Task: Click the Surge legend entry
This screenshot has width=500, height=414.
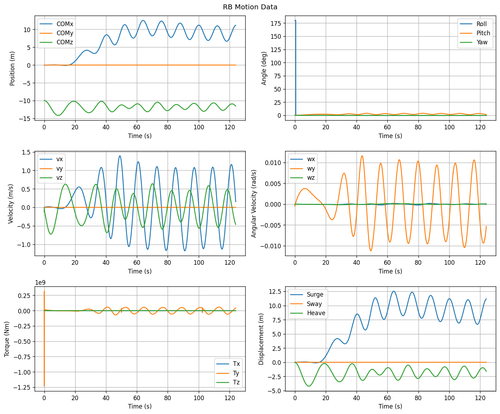Action: [x=307, y=295]
